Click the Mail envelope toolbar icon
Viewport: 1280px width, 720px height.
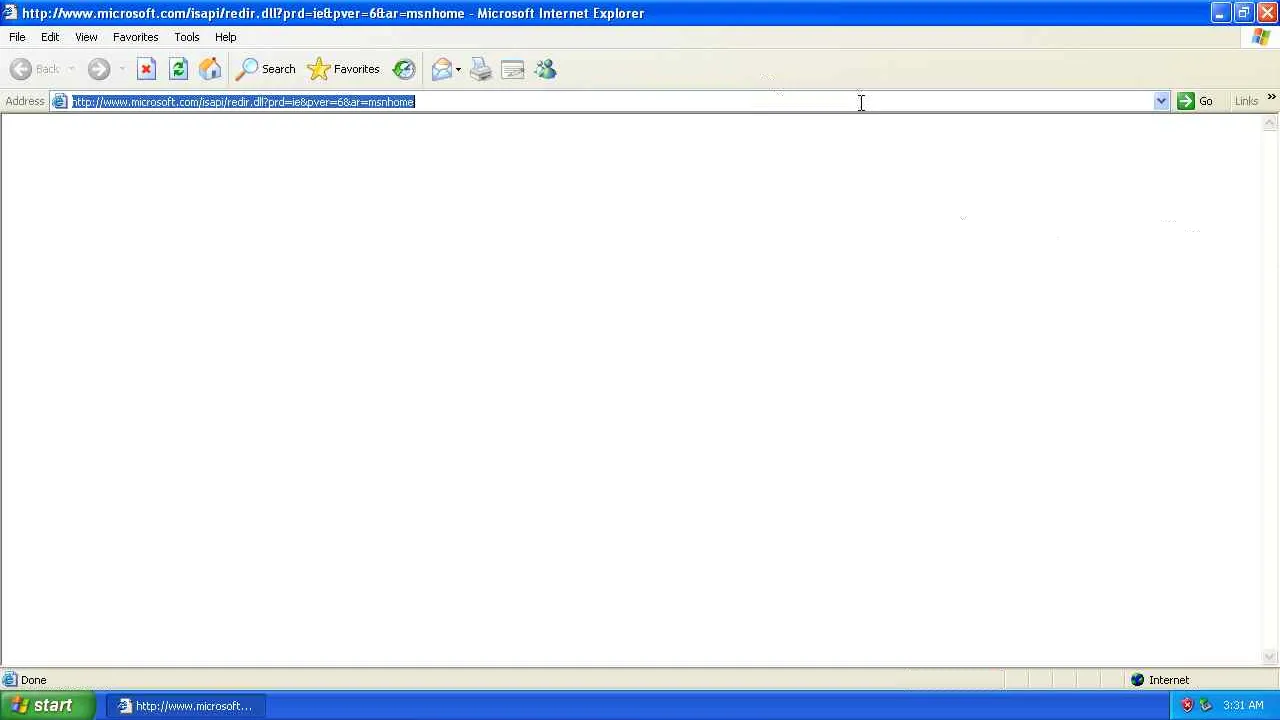click(441, 69)
